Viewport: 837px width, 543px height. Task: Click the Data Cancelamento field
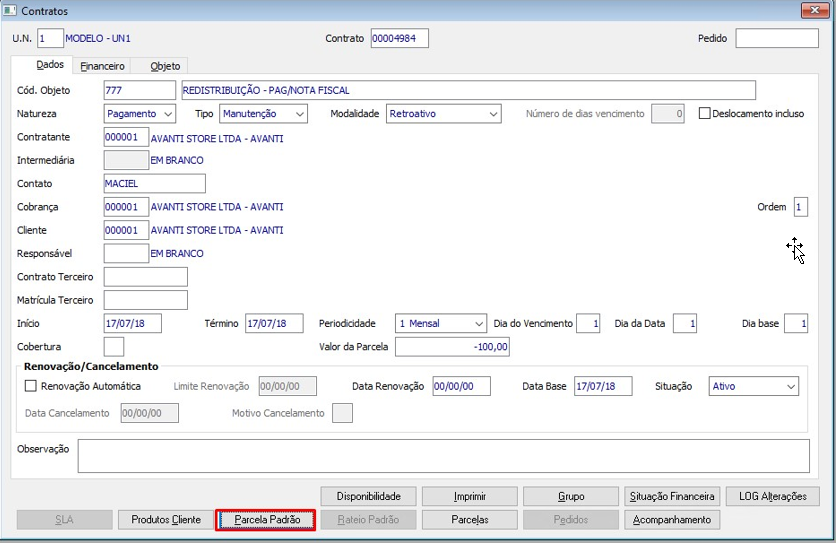149,413
